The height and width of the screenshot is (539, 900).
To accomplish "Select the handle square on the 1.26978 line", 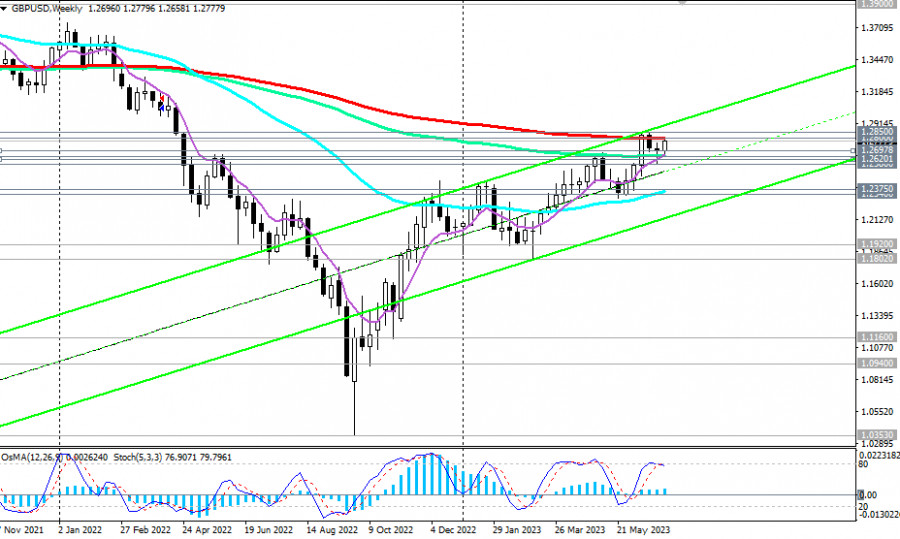I will [x=853, y=151].
